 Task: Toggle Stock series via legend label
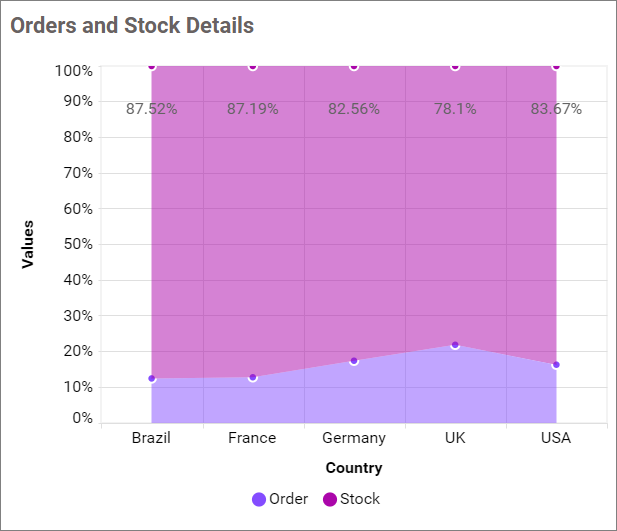point(360,499)
